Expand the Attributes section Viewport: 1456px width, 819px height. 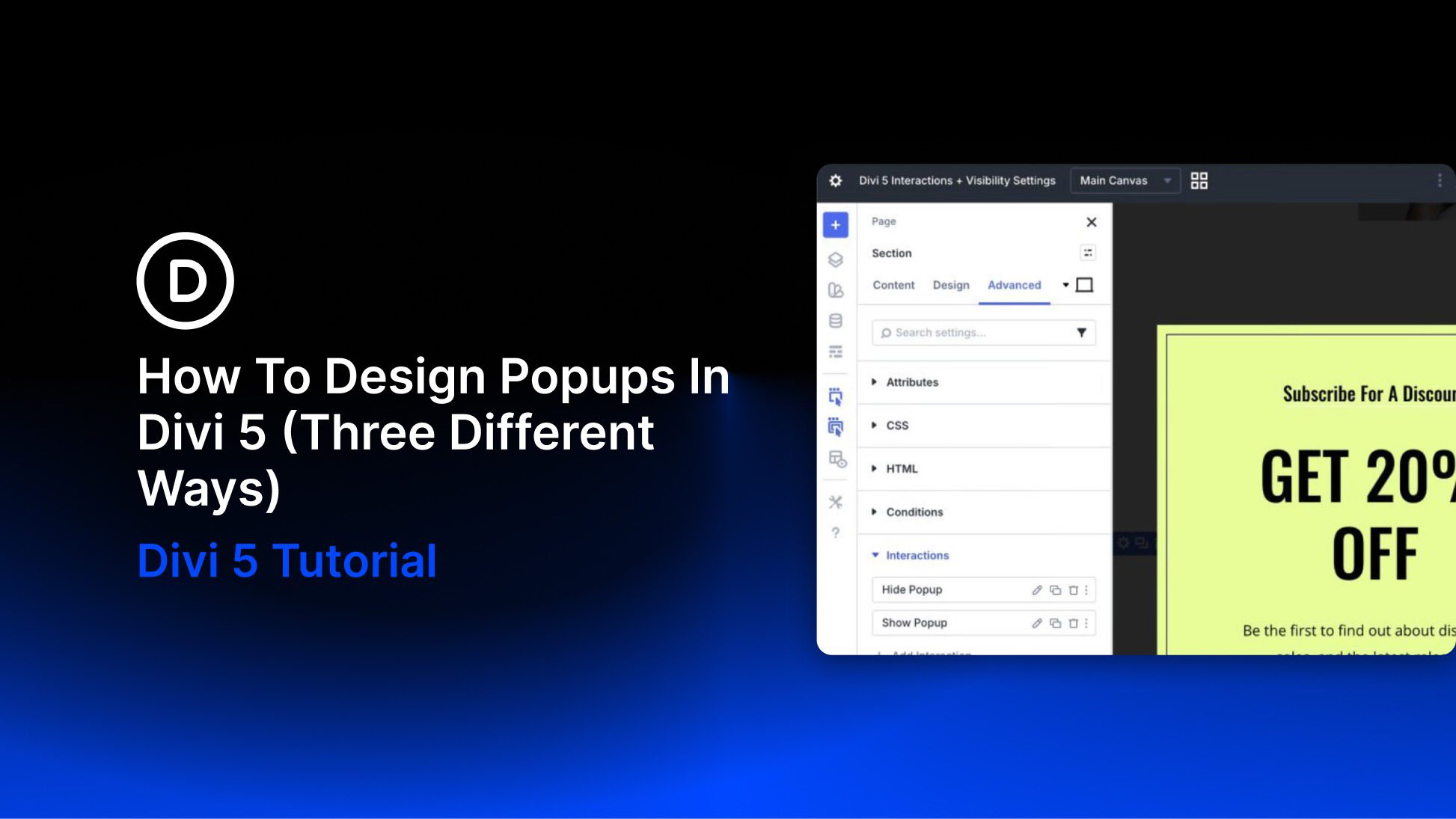(911, 382)
